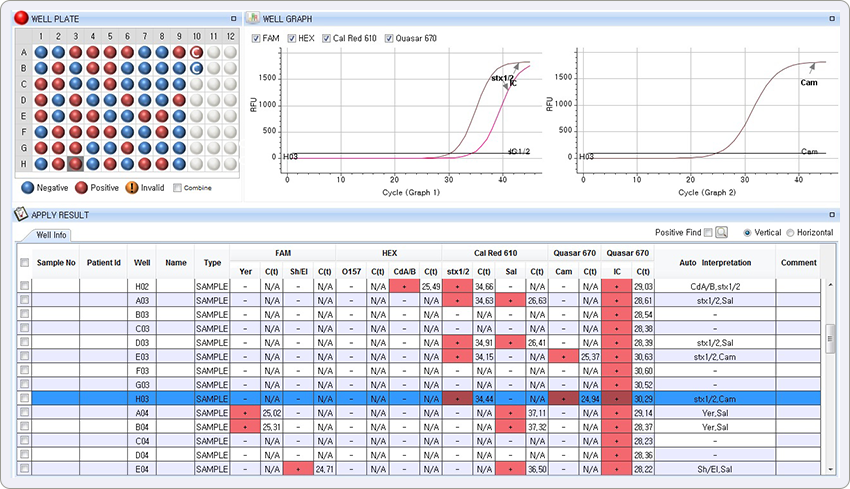This screenshot has width=850, height=489.
Task: Select the Horizontal layout radio button
Action: [791, 232]
